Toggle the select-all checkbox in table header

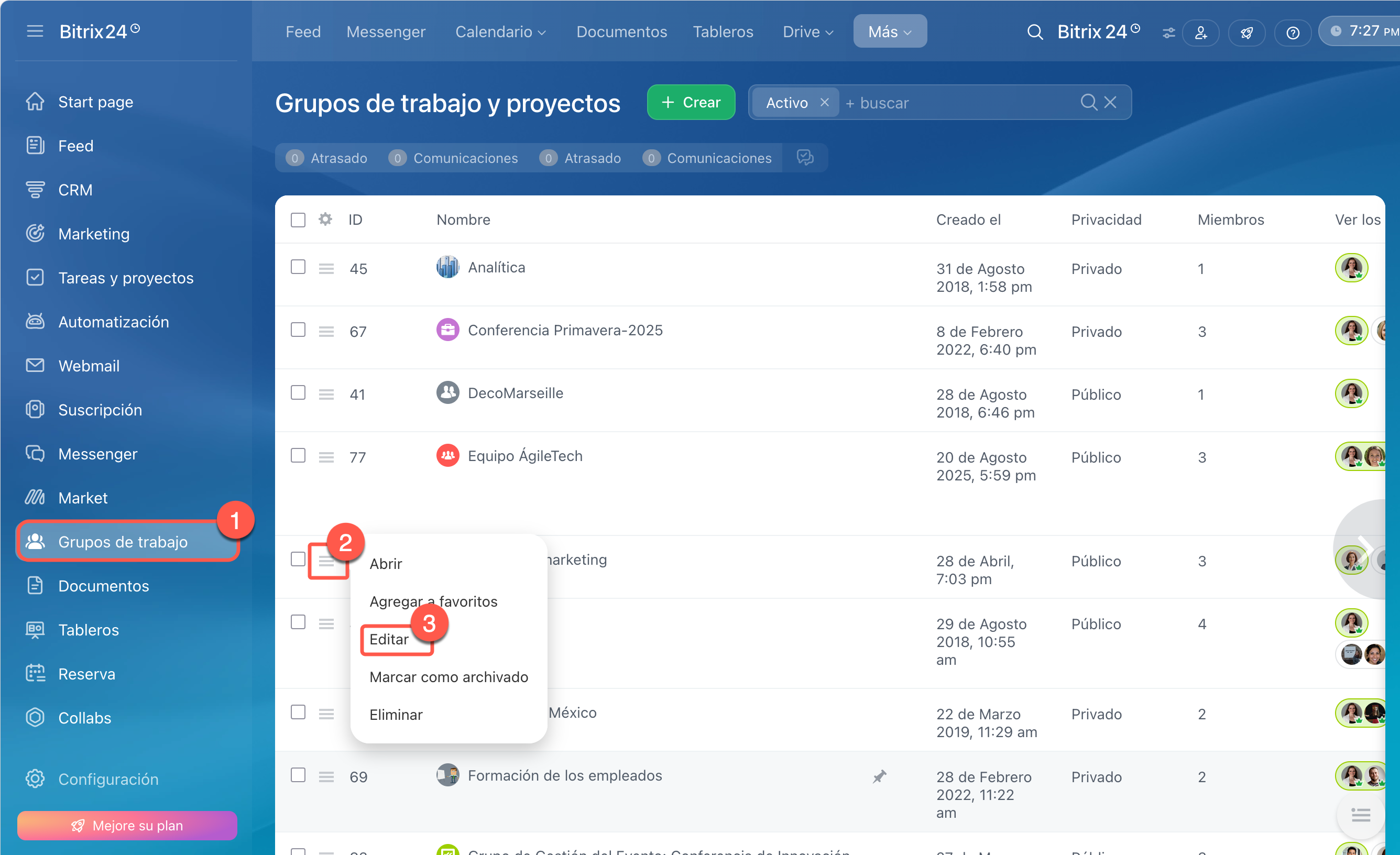coord(298,220)
